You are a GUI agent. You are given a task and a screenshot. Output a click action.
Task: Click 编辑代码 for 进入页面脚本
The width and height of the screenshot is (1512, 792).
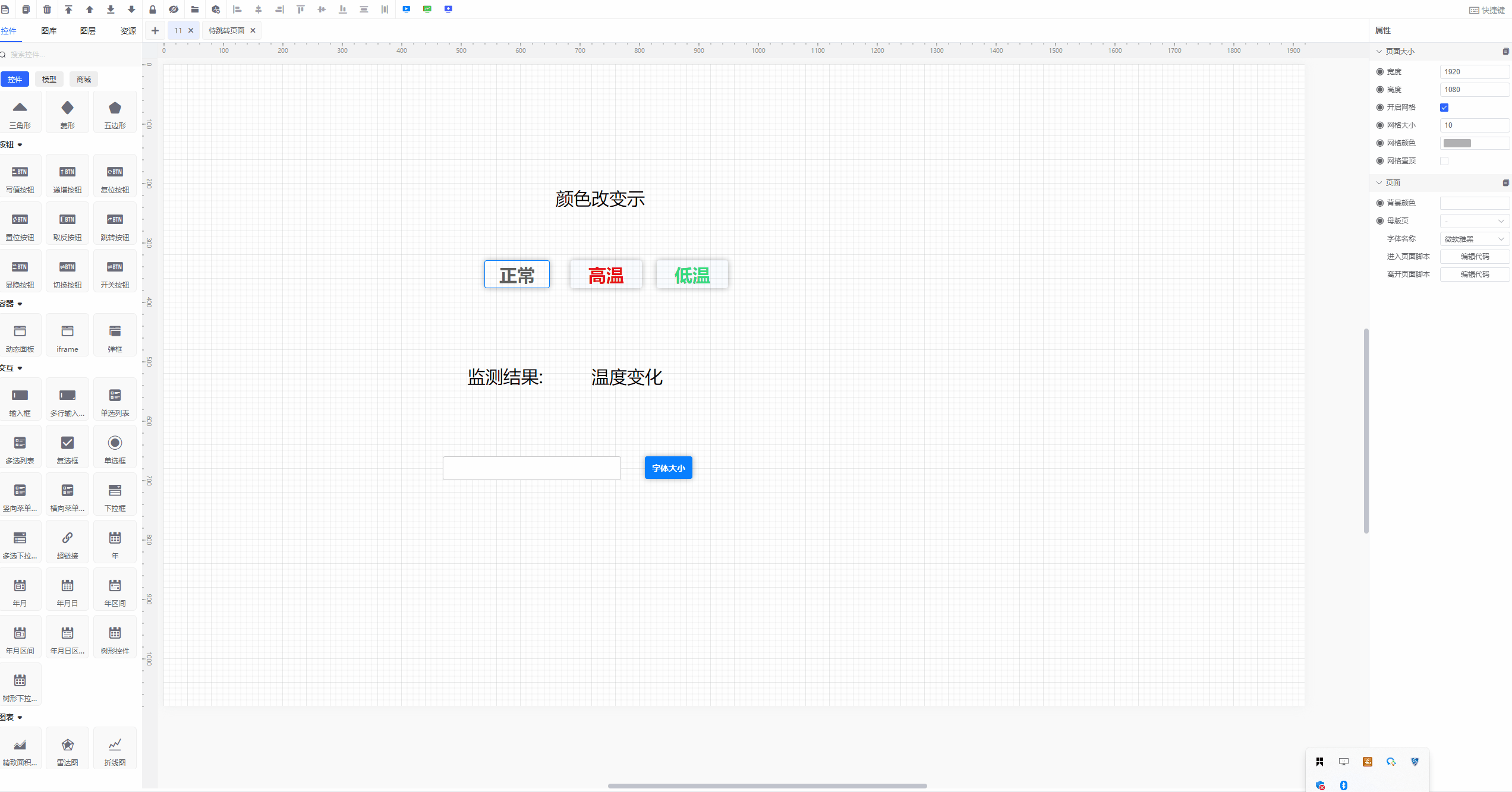click(x=1475, y=256)
